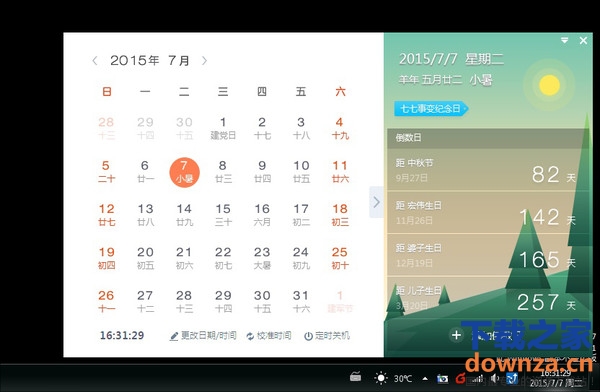Click the keyboard tray icon

(355, 377)
